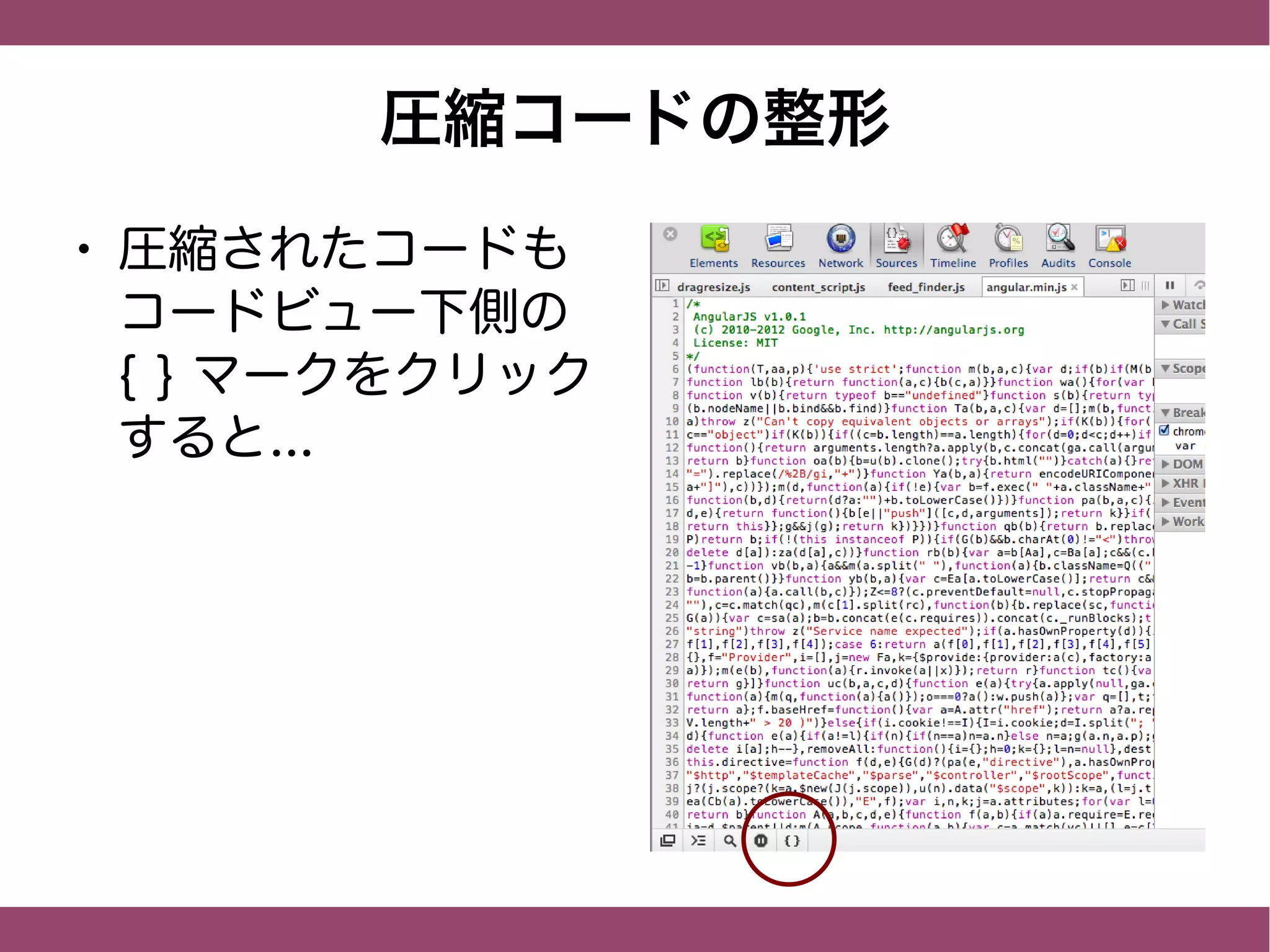
Task: Click the 'AngularJS v1.0.1' comment text
Action: (749, 316)
